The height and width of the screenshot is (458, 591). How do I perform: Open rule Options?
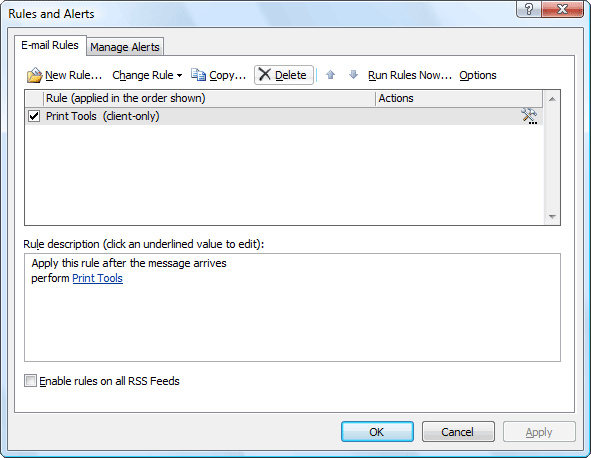pos(478,75)
